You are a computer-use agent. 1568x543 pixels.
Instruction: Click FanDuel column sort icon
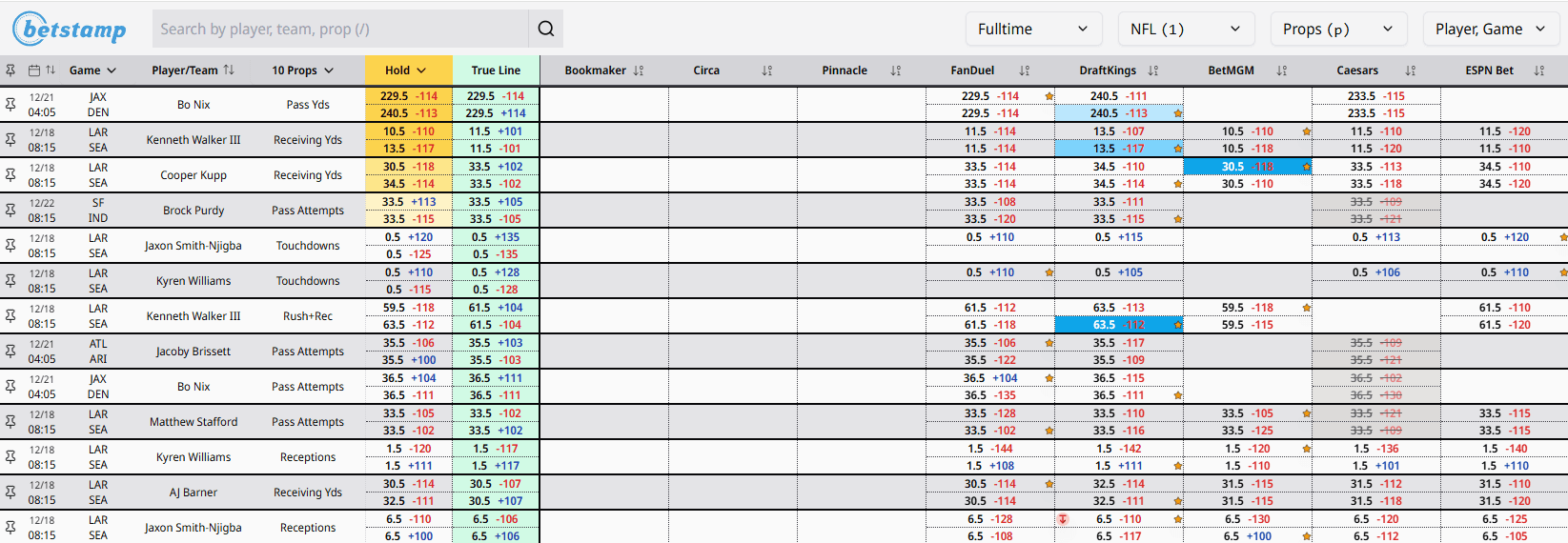pyautogui.click(x=1025, y=70)
